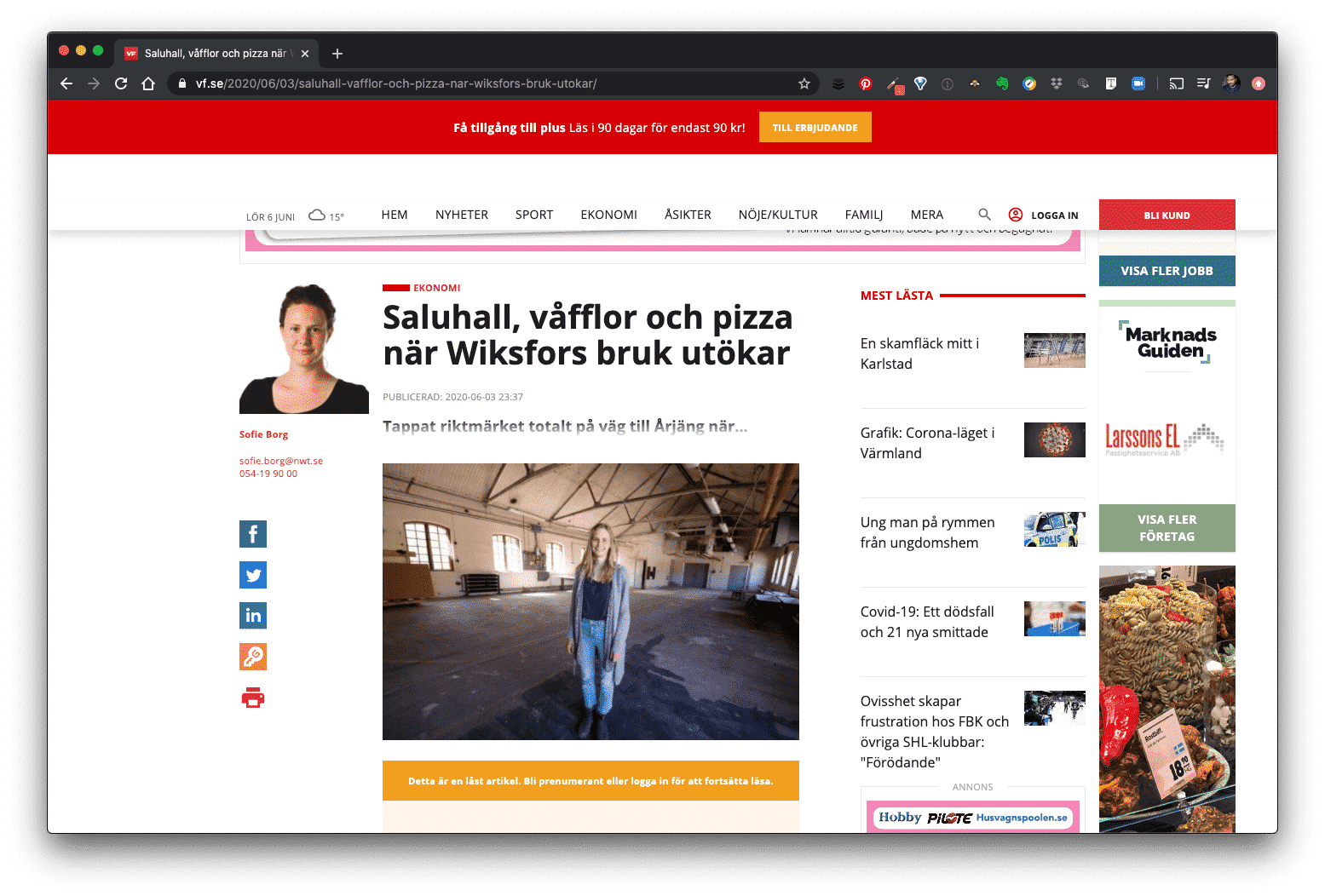Bookmark this page with star icon

pyautogui.click(x=804, y=83)
